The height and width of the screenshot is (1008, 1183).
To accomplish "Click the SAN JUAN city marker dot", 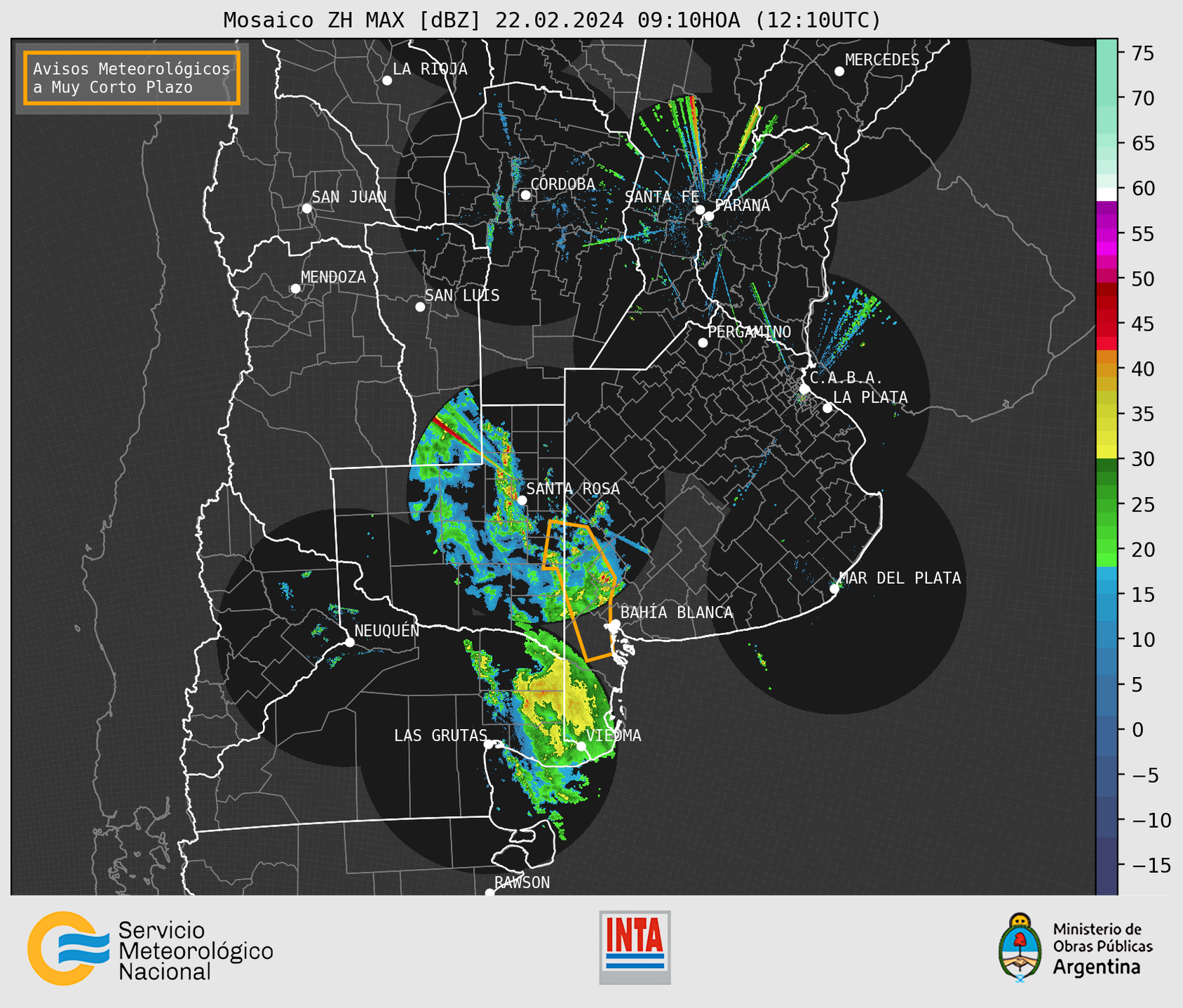I will [306, 208].
